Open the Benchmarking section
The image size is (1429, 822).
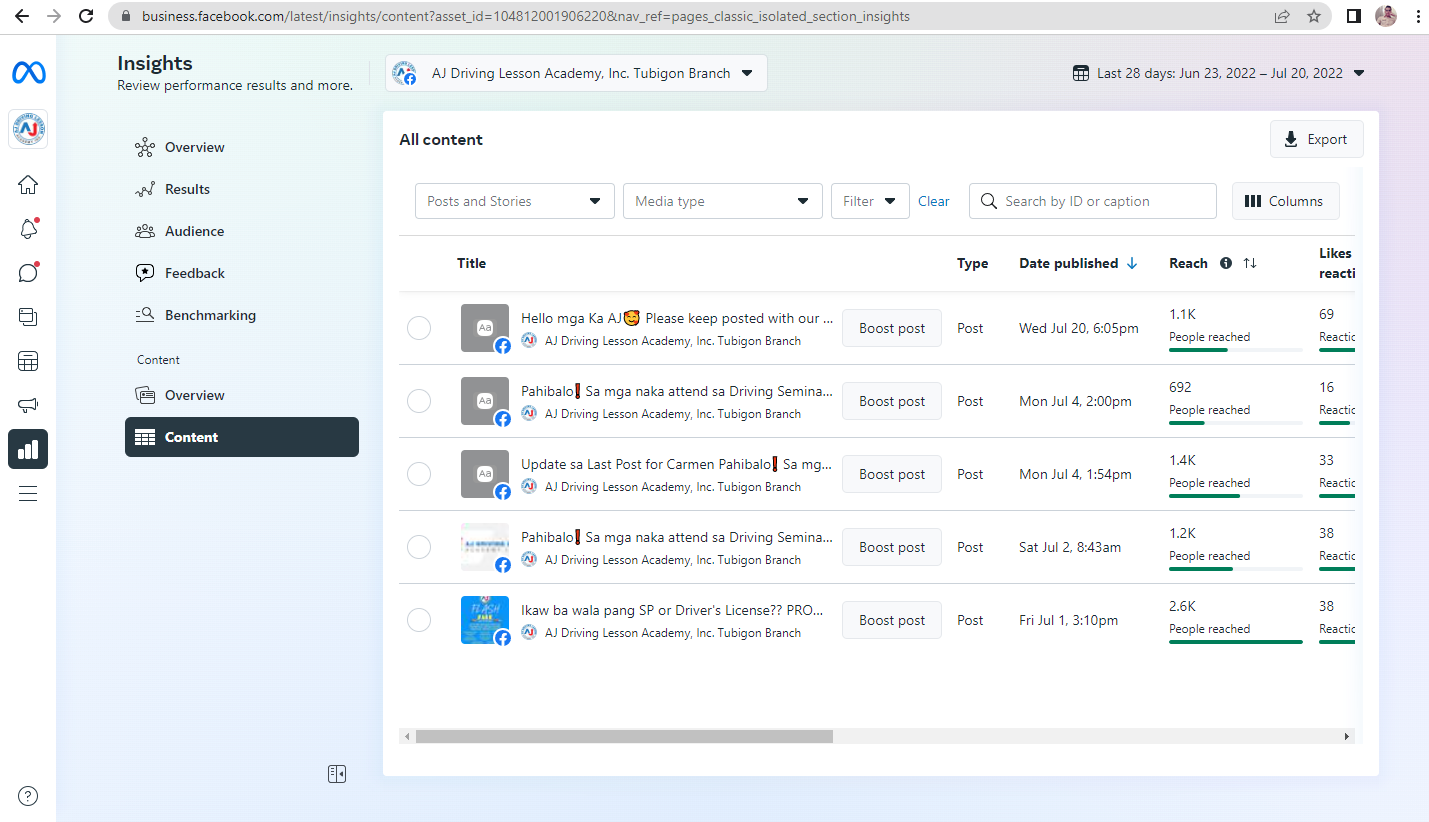point(241,315)
